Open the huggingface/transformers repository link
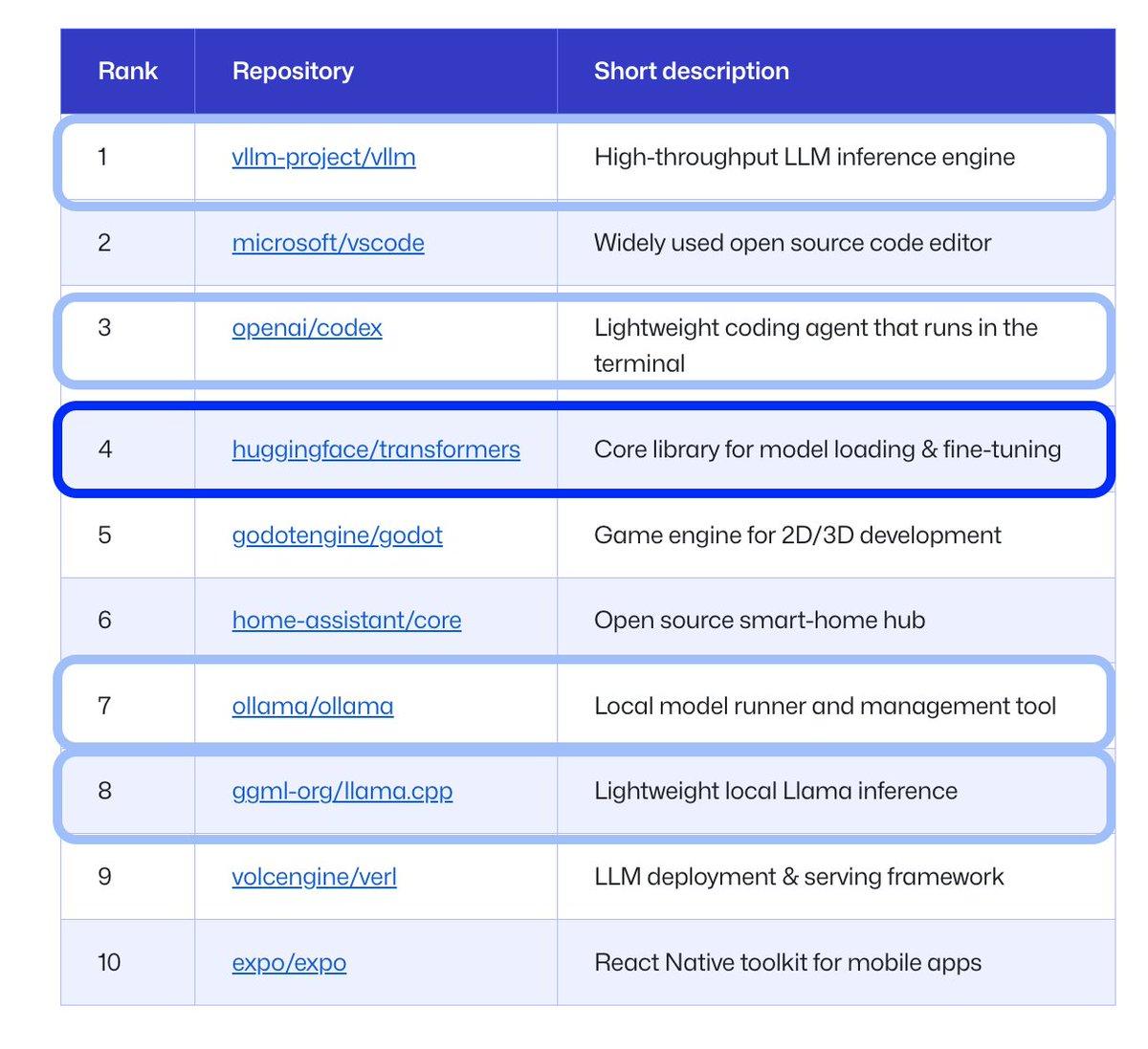1148x1049 pixels. coord(375,449)
